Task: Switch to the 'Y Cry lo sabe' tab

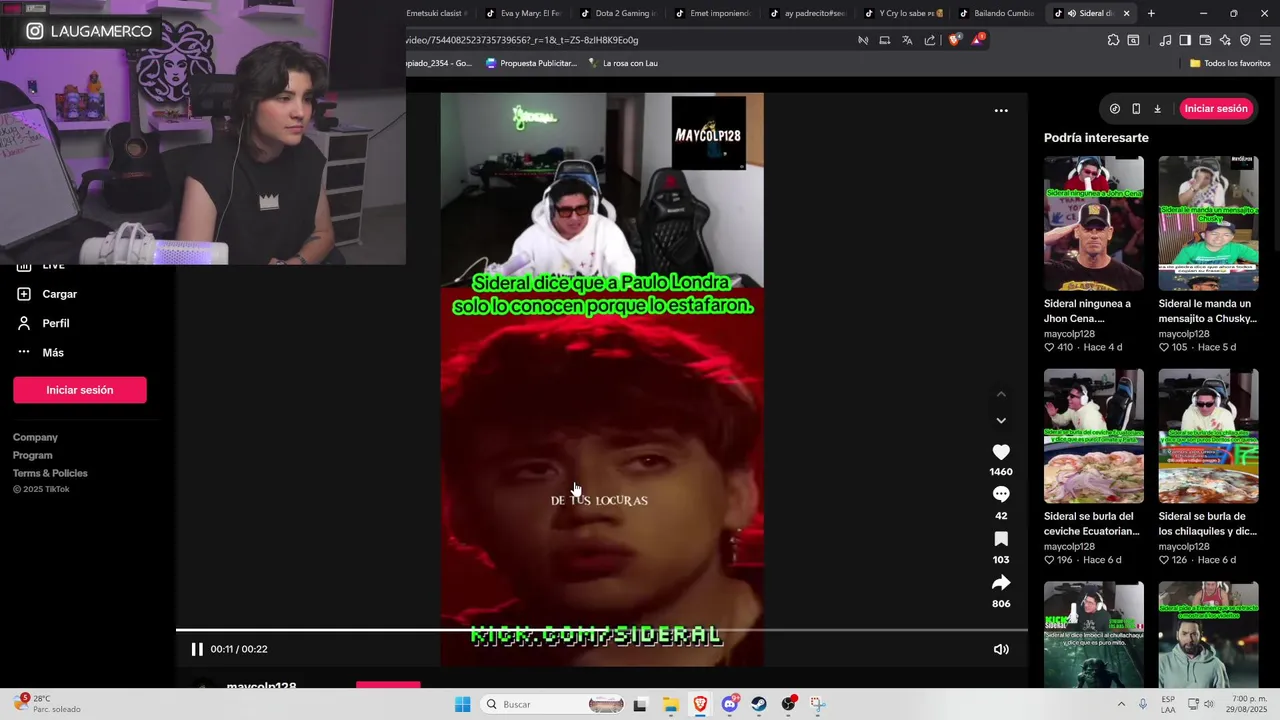Action: (x=901, y=13)
